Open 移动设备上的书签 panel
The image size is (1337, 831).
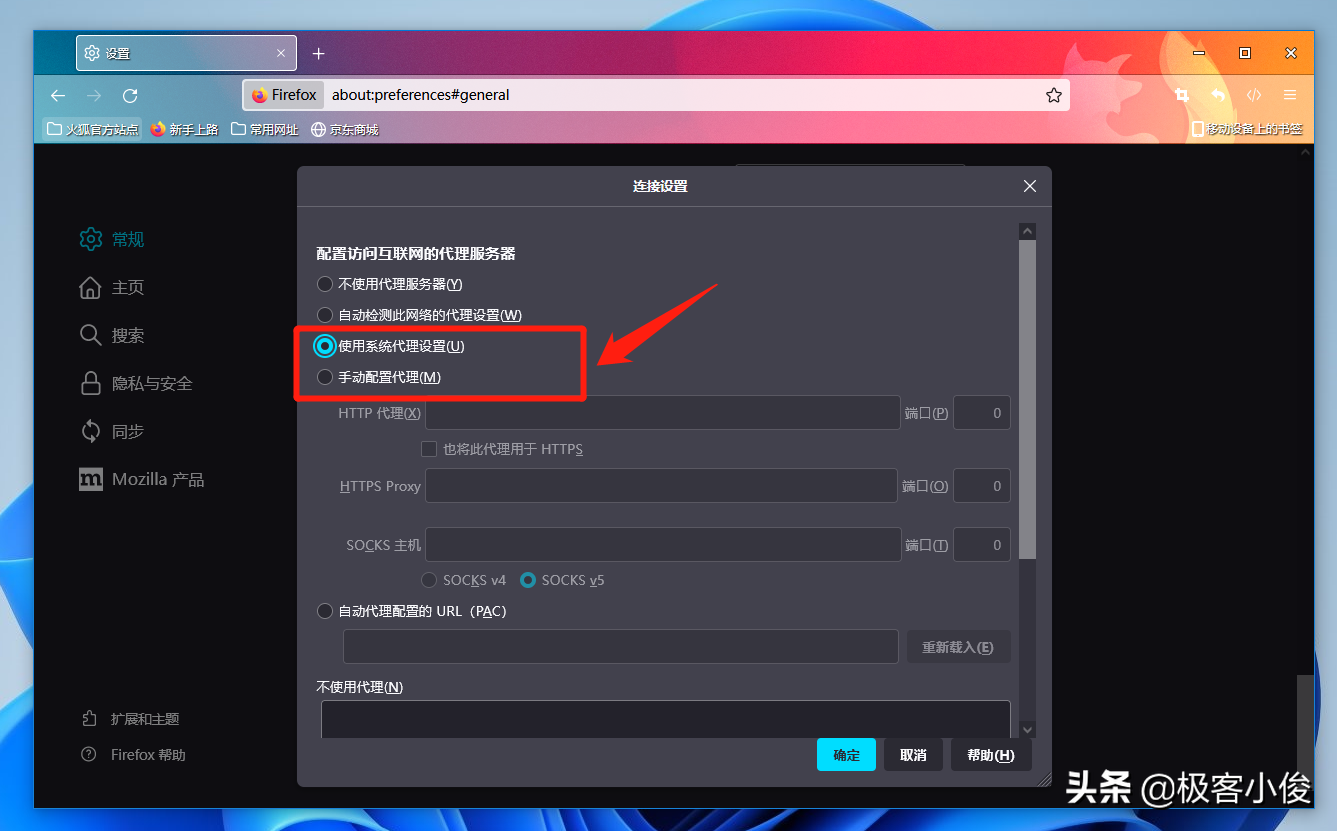1245,129
